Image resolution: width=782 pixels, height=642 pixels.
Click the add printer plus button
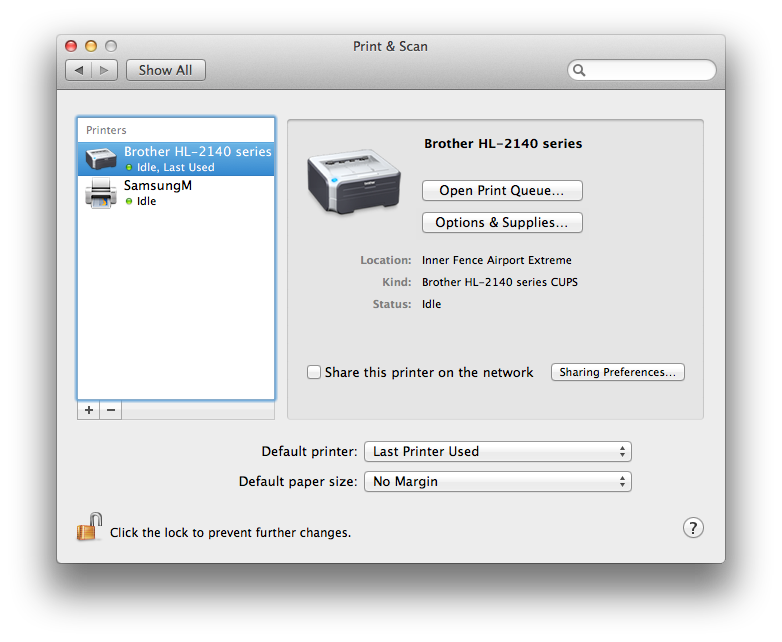pos(89,410)
